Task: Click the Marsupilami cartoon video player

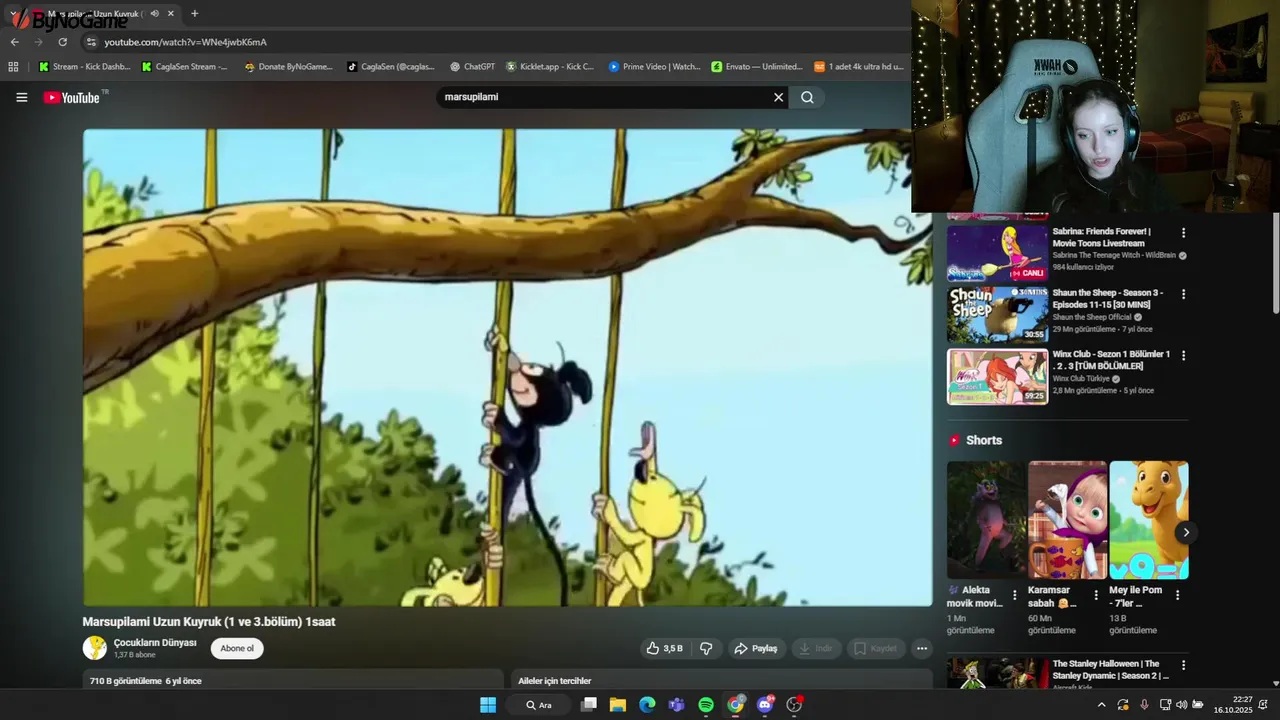Action: tap(507, 367)
